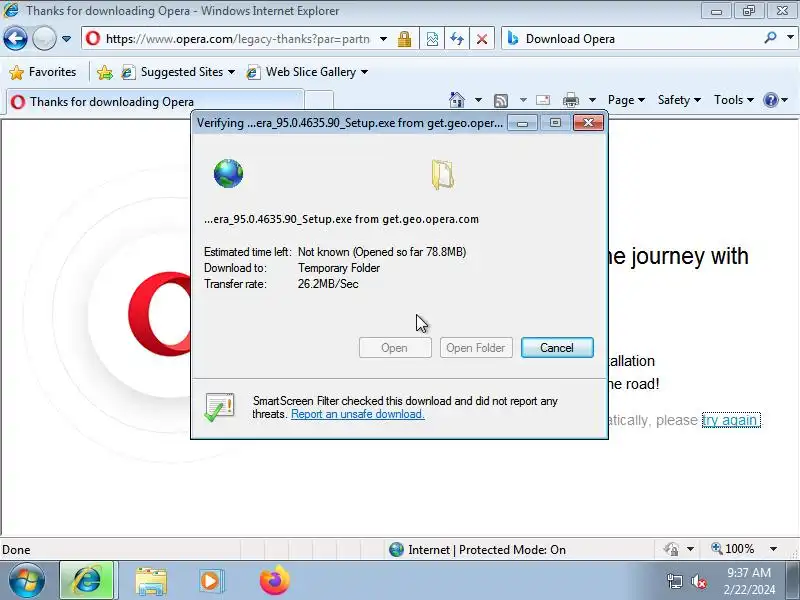Viewport: 800px width, 600px height.
Task: Click the status bar privacy icon
Action: point(671,549)
